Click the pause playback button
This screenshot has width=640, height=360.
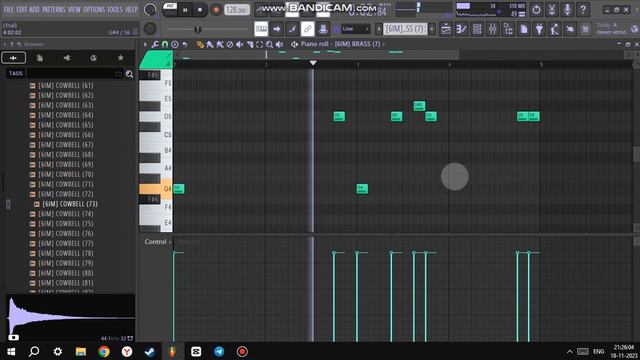coord(185,10)
